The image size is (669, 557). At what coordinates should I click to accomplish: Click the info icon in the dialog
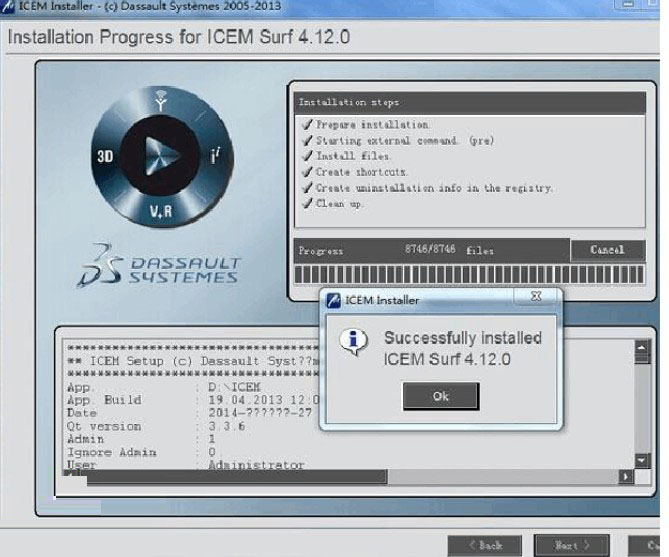click(353, 341)
